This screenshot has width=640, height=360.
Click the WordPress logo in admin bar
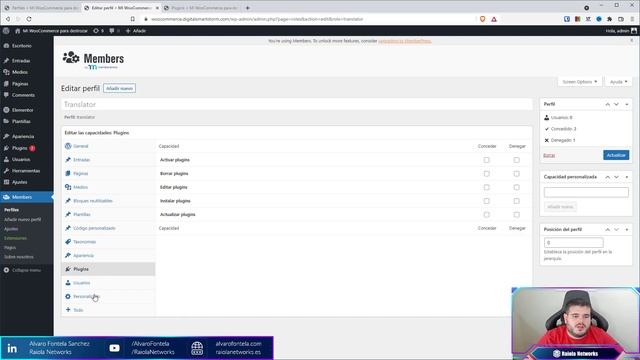[x=6, y=31]
